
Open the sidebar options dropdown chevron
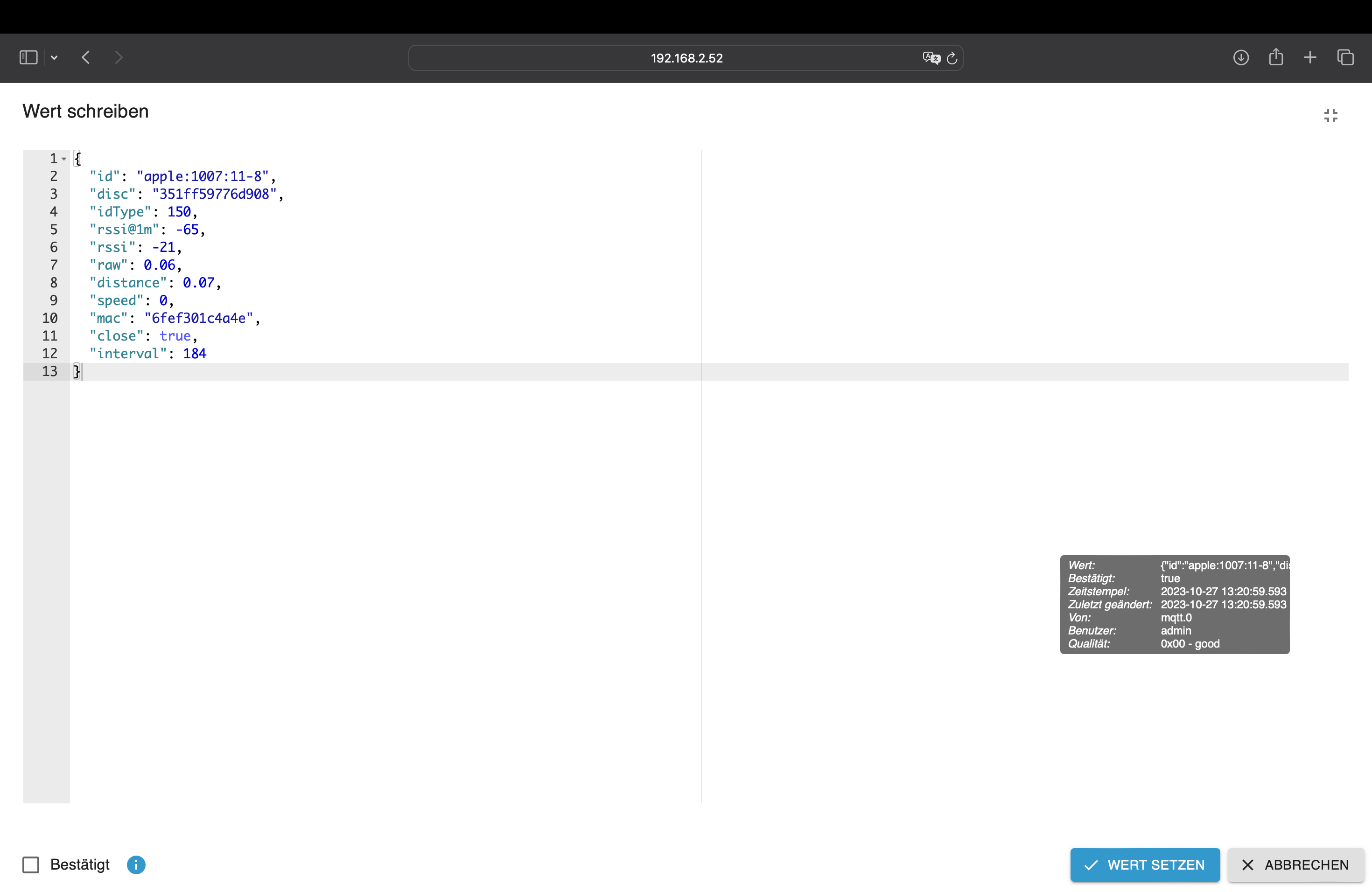tap(54, 58)
